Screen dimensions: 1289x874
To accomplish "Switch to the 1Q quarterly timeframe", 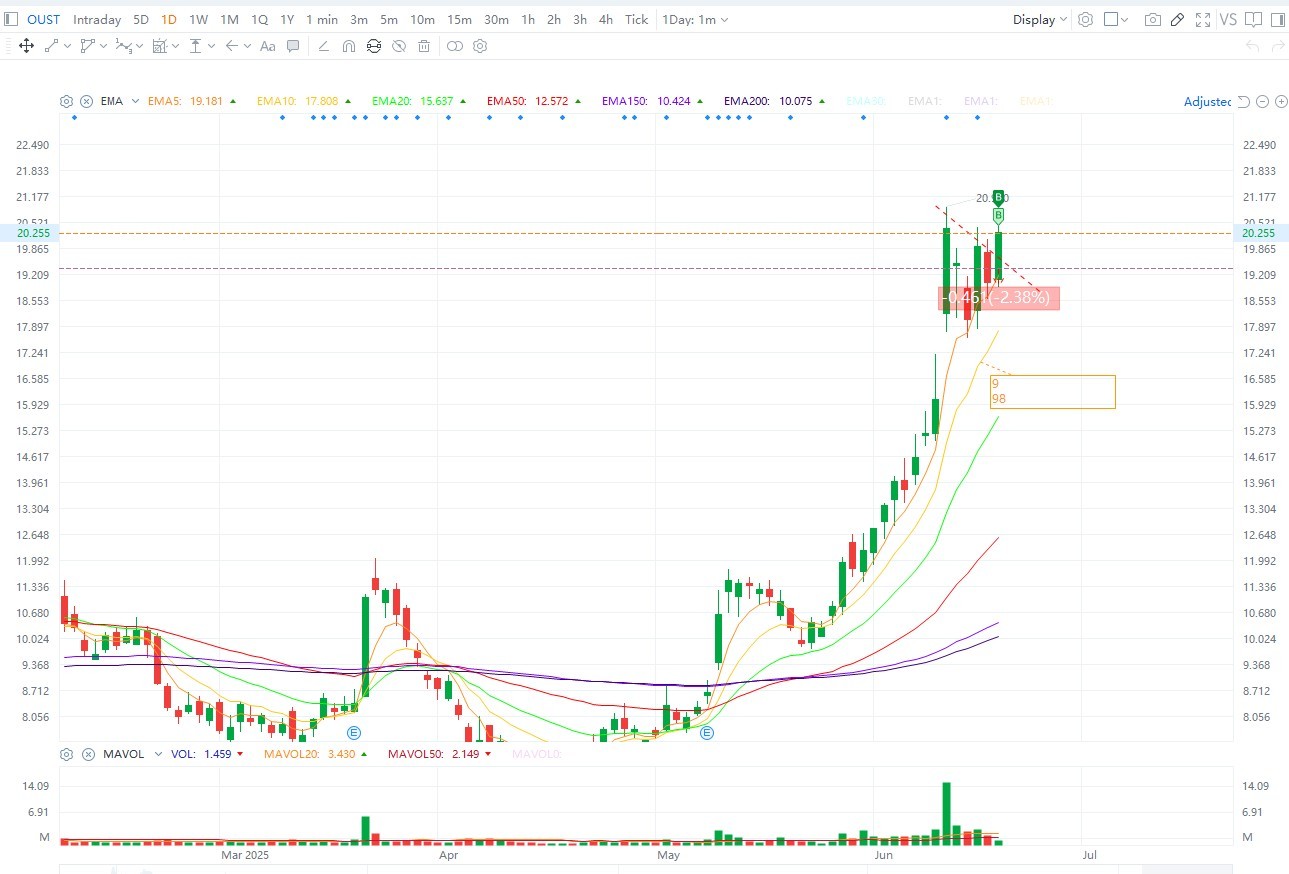I will click(x=259, y=19).
